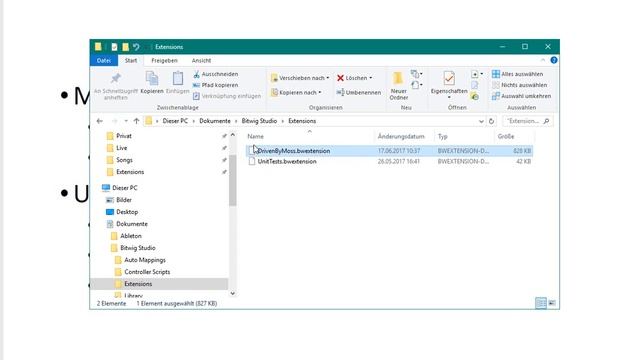Click undo icon in title bar

[x=136, y=47]
